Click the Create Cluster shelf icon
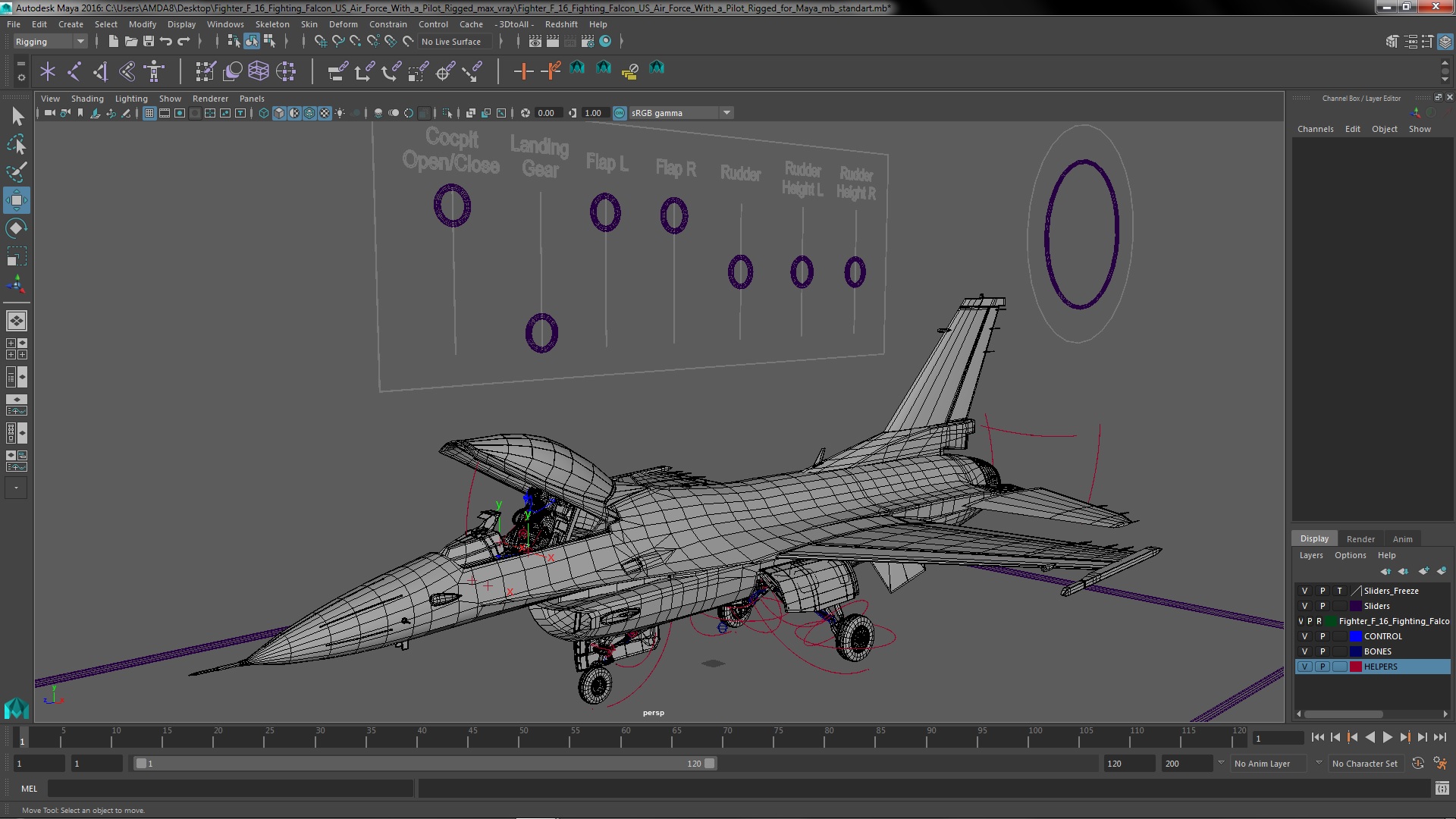The width and height of the screenshot is (1456, 819). (286, 71)
